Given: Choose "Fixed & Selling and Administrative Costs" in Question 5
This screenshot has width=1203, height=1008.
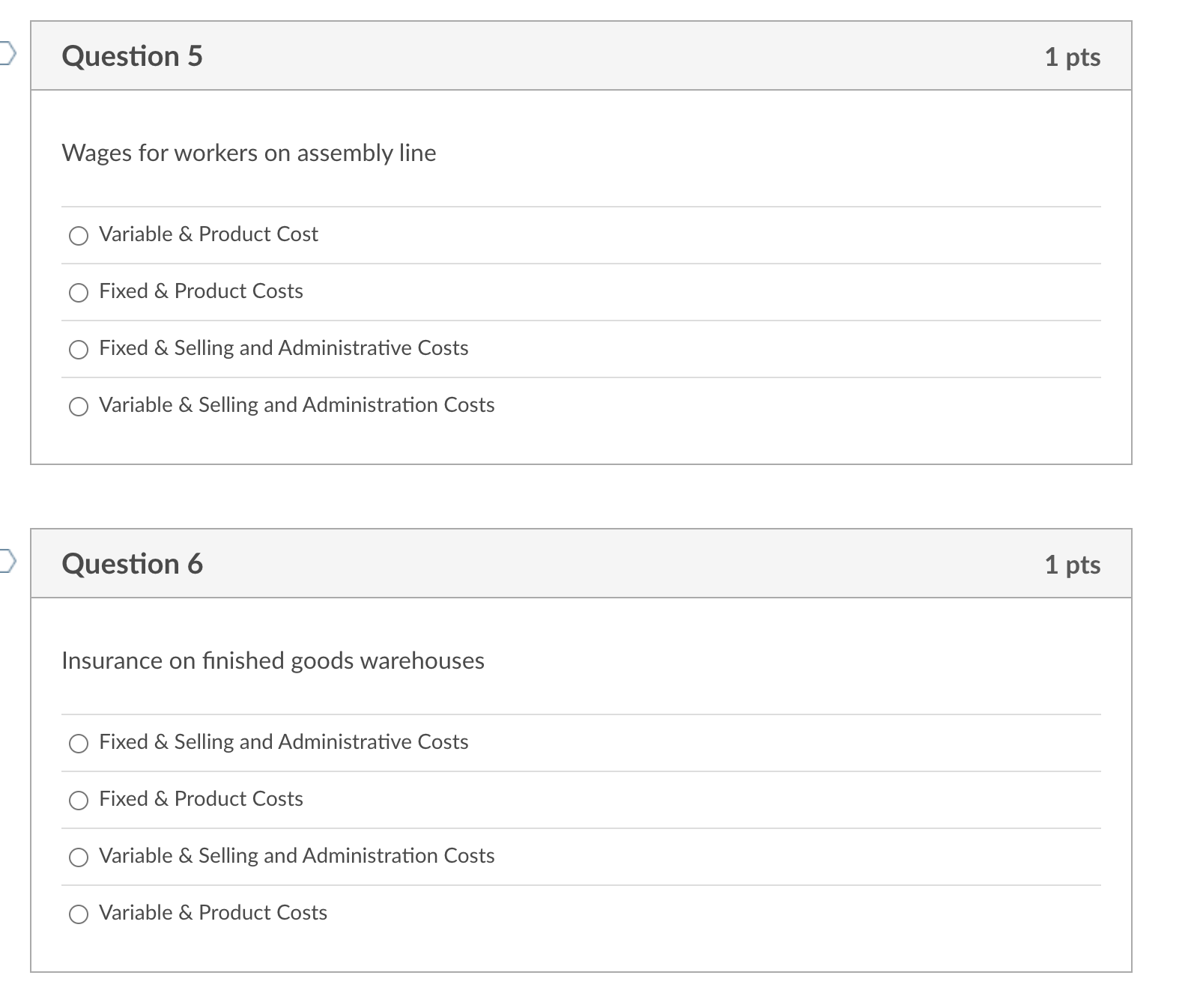Looking at the screenshot, I should point(78,350).
